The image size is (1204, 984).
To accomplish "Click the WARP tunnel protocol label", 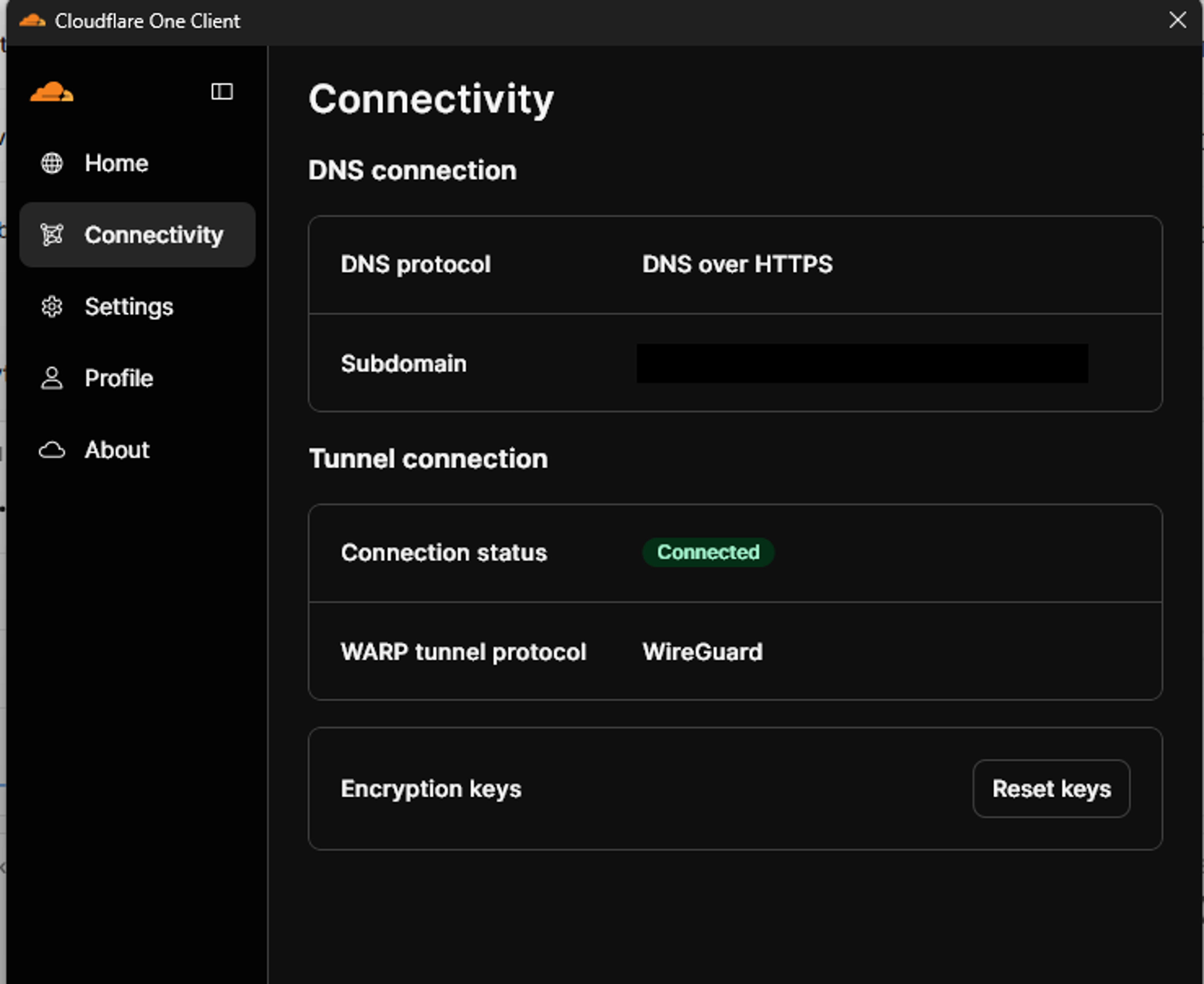I will pos(463,652).
